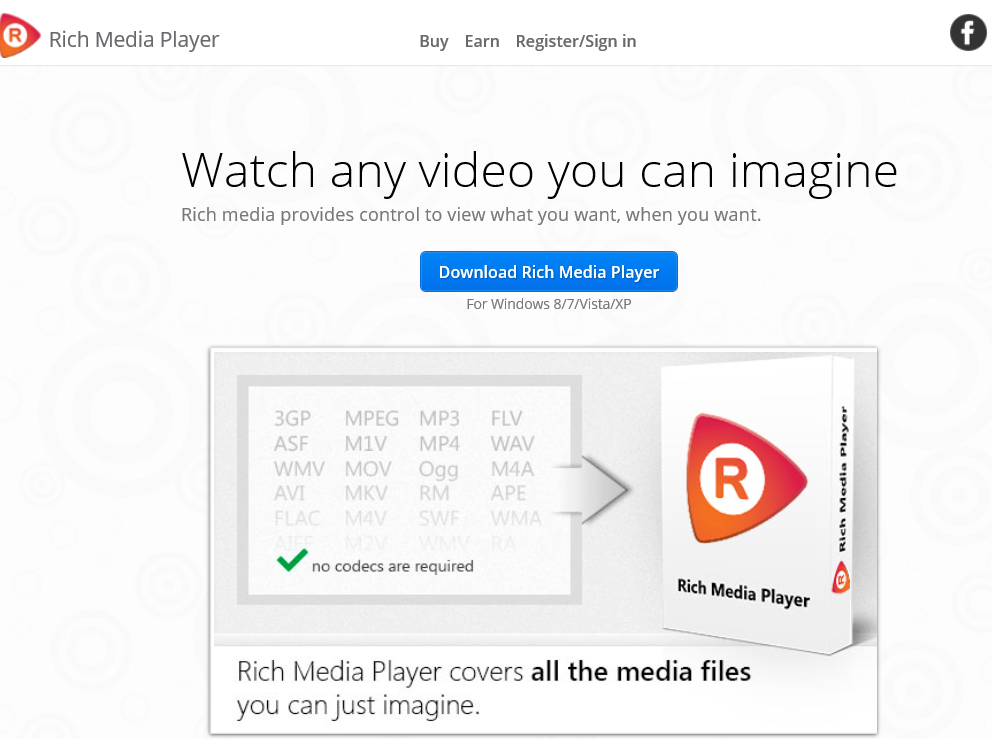Click the Ogg format label
This screenshot has width=992, height=740.
[x=438, y=470]
